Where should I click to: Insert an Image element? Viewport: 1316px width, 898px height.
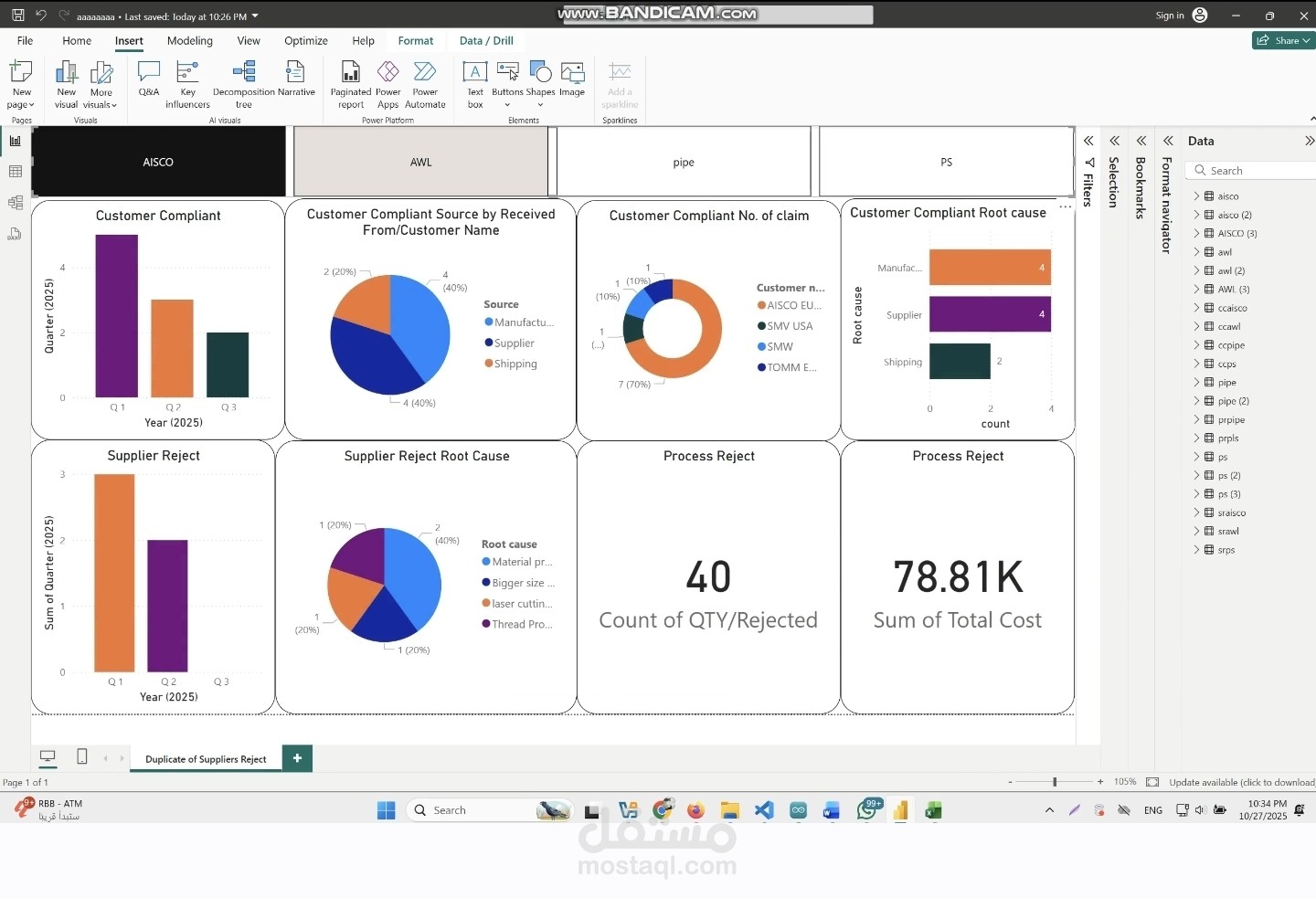572,79
